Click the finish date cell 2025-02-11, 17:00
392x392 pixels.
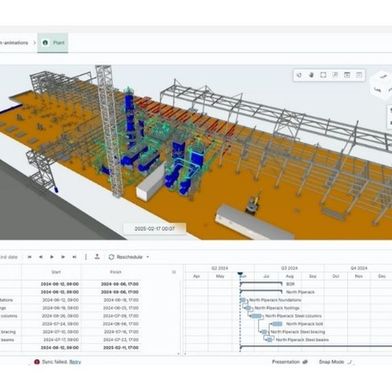click(121, 348)
